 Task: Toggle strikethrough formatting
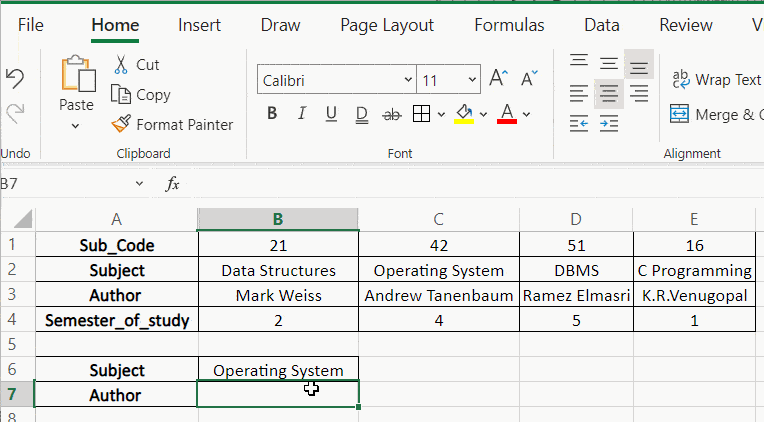[392, 115]
